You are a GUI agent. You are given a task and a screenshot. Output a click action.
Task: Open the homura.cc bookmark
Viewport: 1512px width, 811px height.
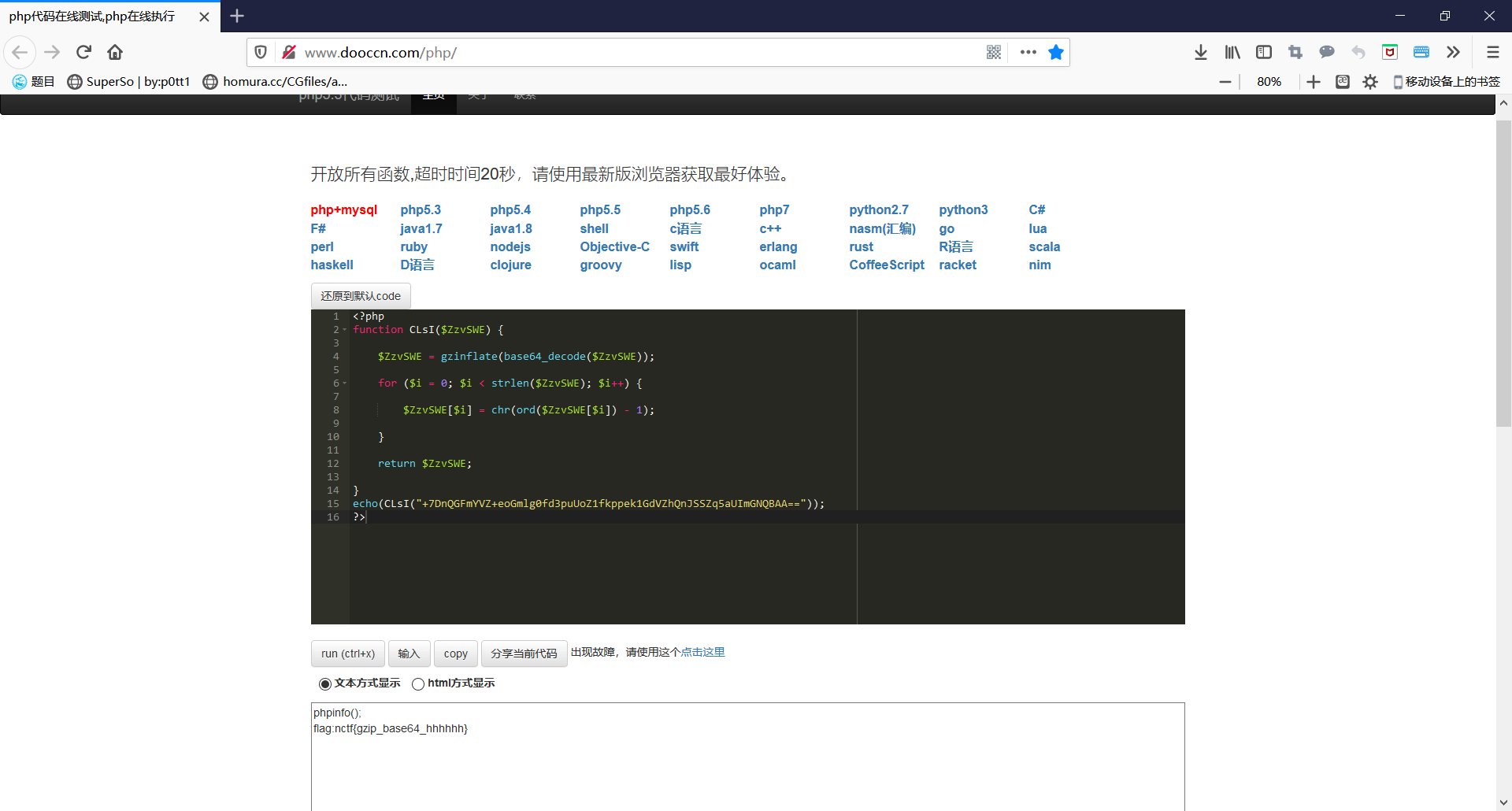click(275, 82)
